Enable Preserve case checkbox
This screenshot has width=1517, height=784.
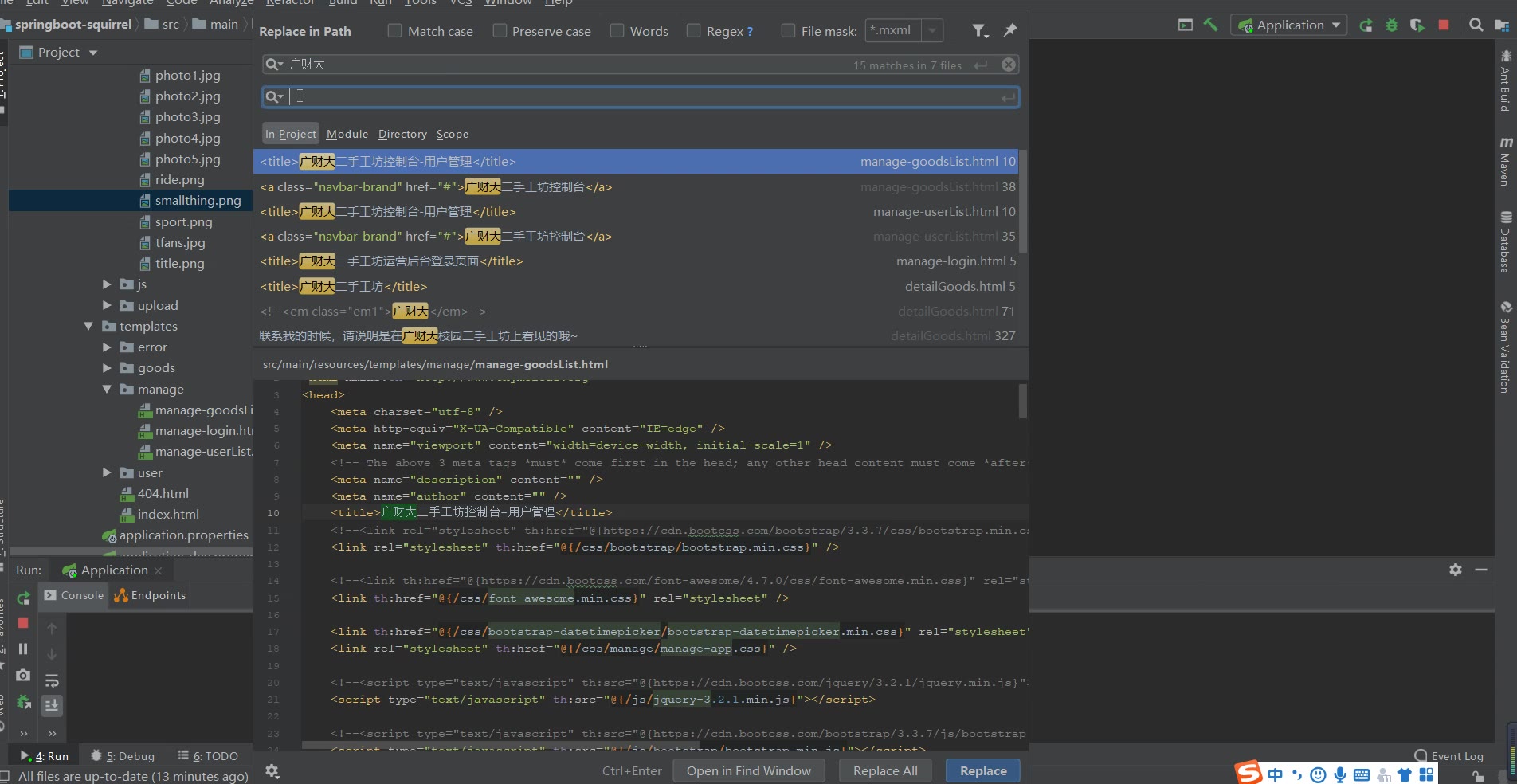[500, 31]
